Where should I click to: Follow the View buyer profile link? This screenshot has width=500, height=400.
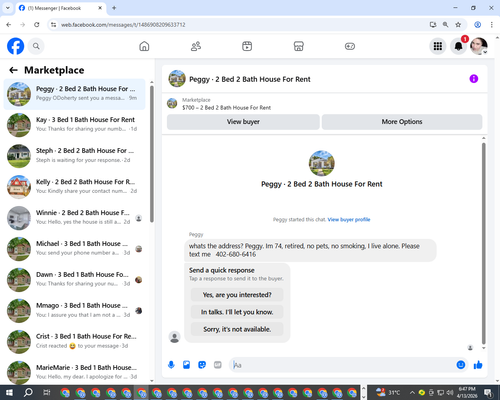(349, 219)
